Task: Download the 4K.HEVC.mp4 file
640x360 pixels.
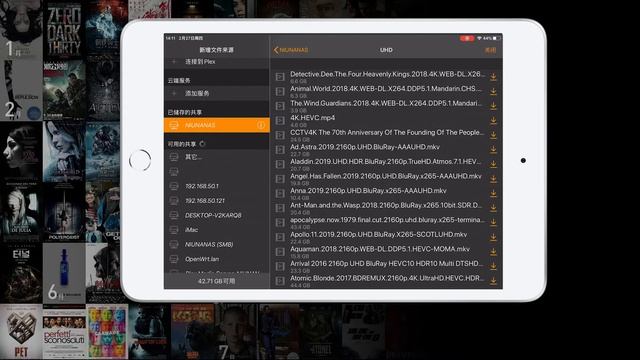Action: 493,120
